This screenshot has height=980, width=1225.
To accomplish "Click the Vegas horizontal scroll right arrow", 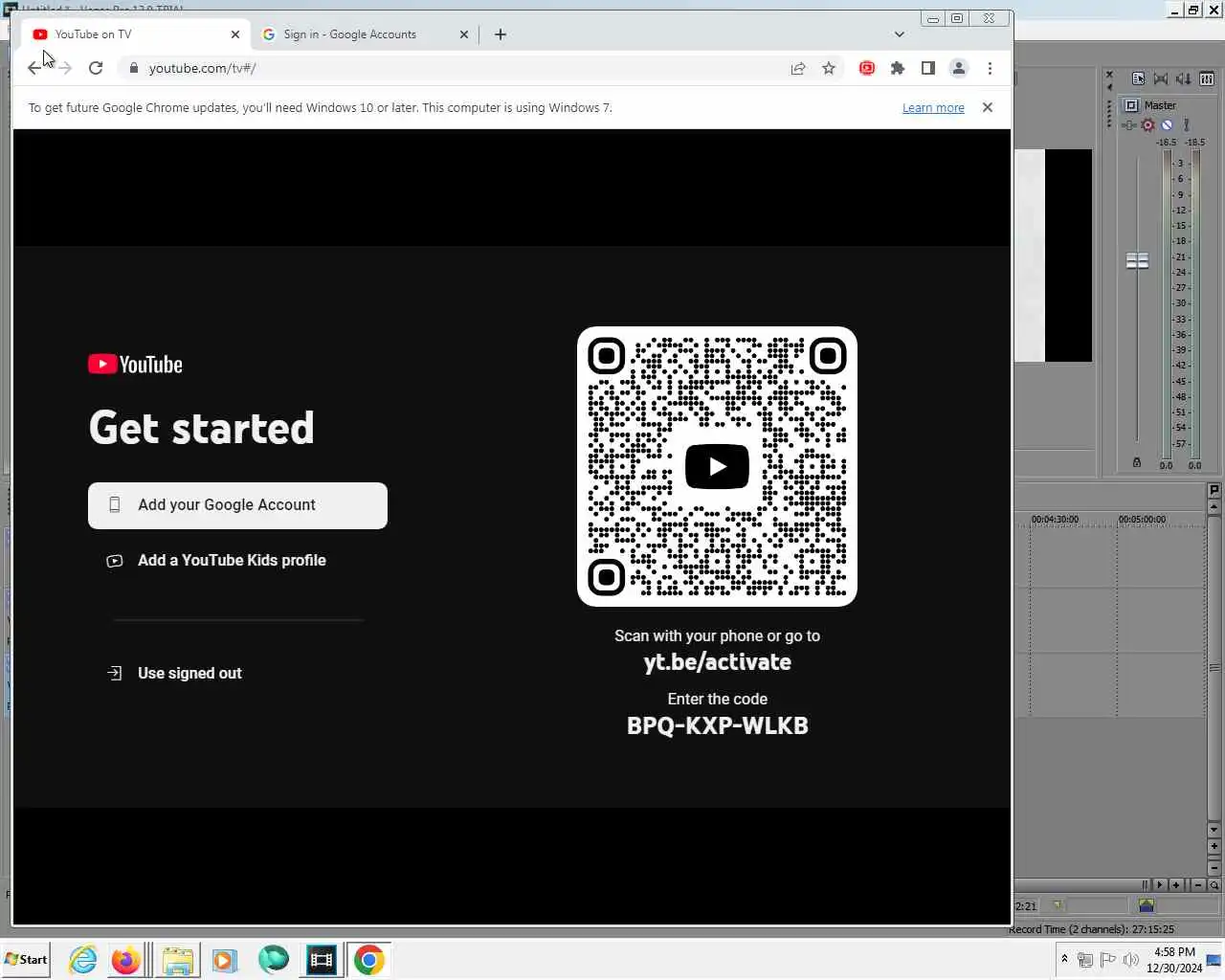I will click(1160, 885).
